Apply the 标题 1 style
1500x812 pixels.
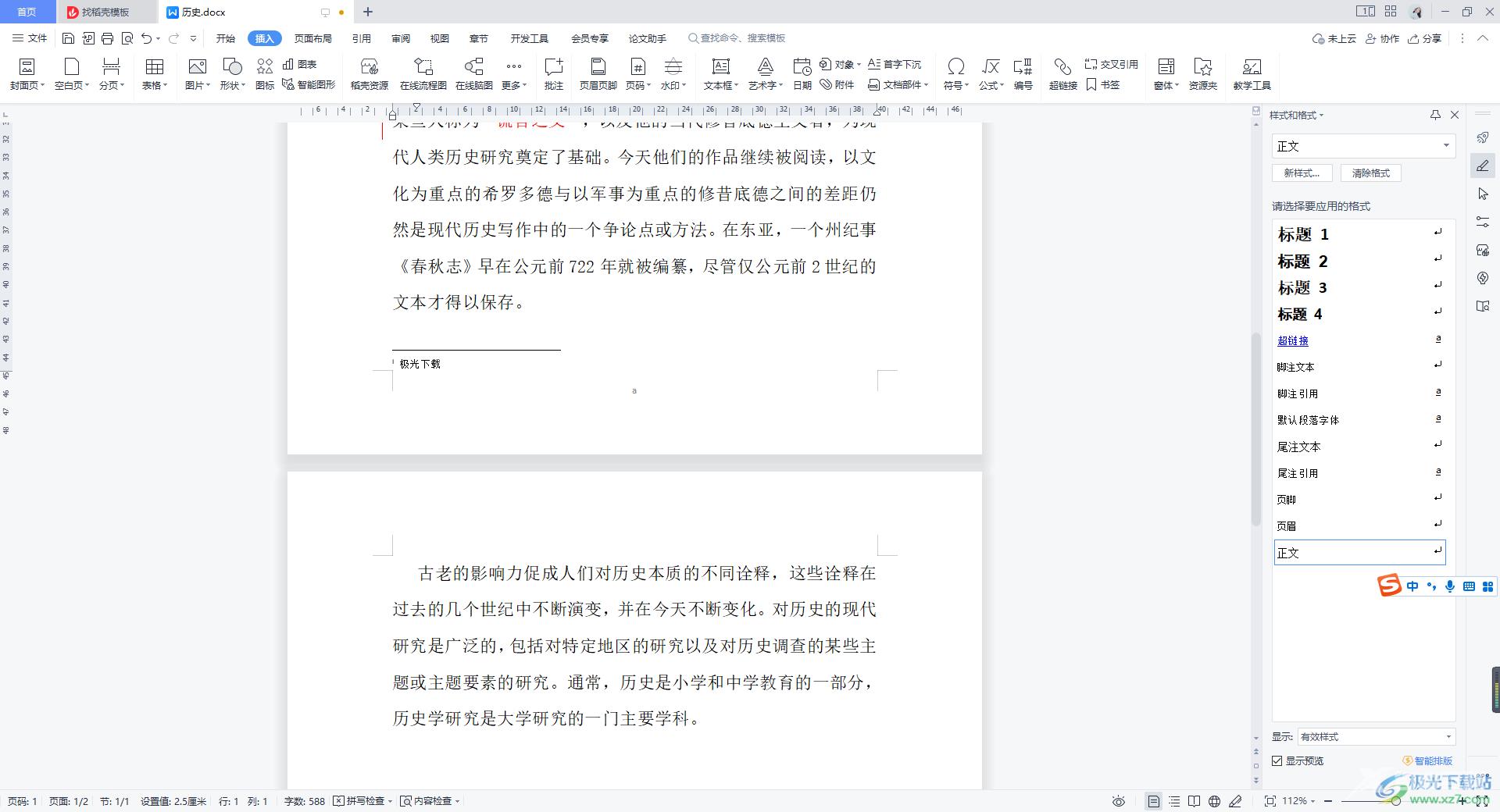coord(1359,234)
